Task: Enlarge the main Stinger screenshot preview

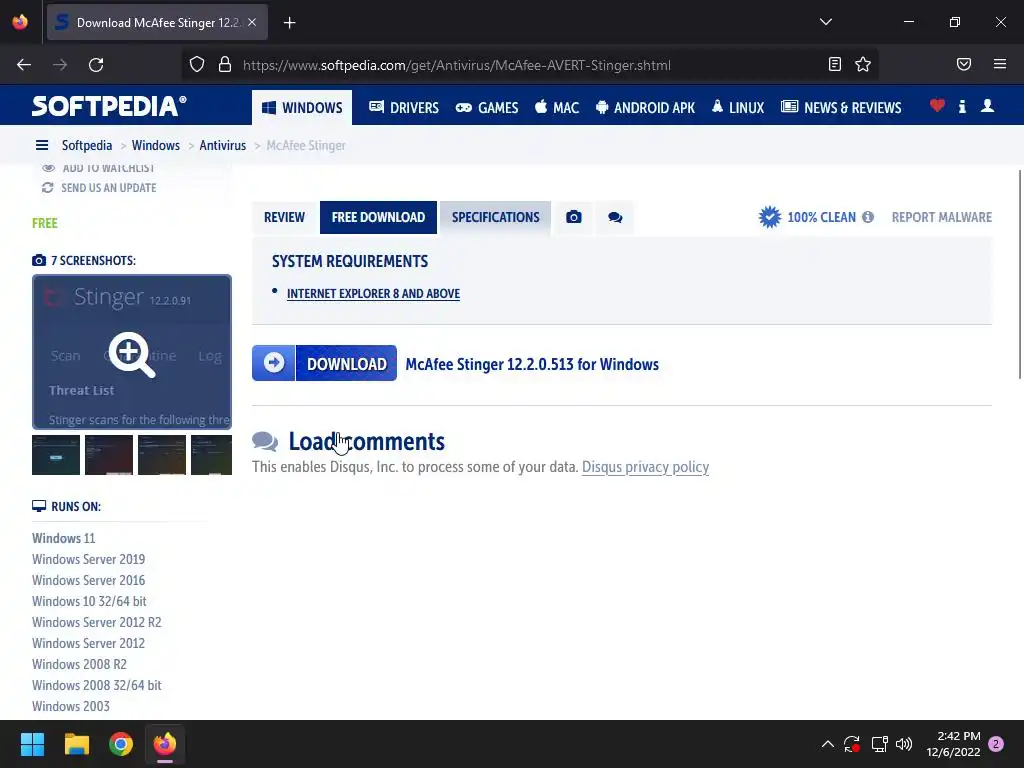Action: pyautogui.click(x=132, y=353)
